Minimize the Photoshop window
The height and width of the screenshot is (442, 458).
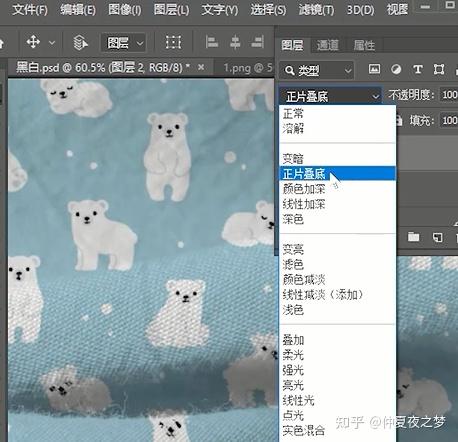[425, 7]
